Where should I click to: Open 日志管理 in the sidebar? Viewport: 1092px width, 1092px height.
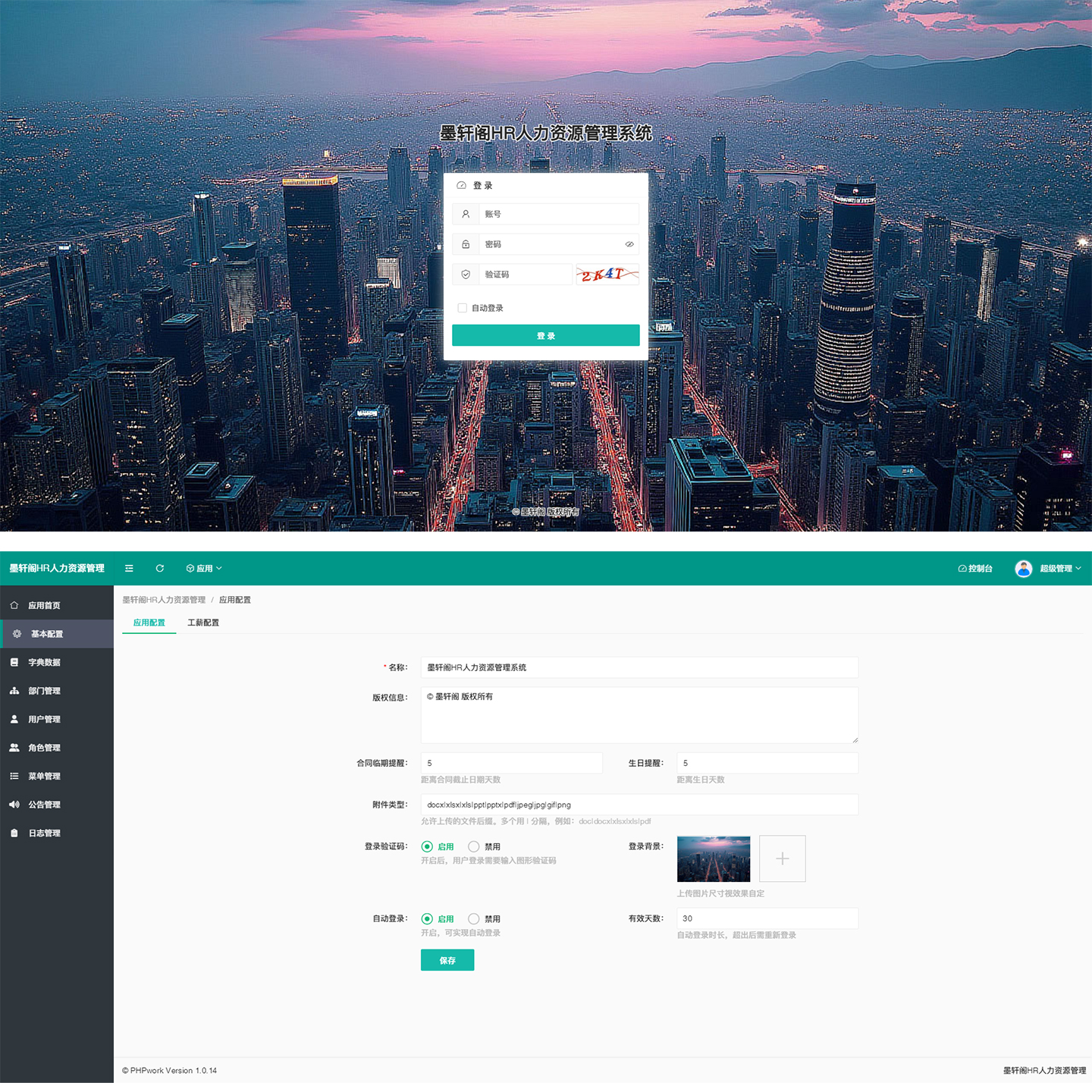(x=44, y=833)
